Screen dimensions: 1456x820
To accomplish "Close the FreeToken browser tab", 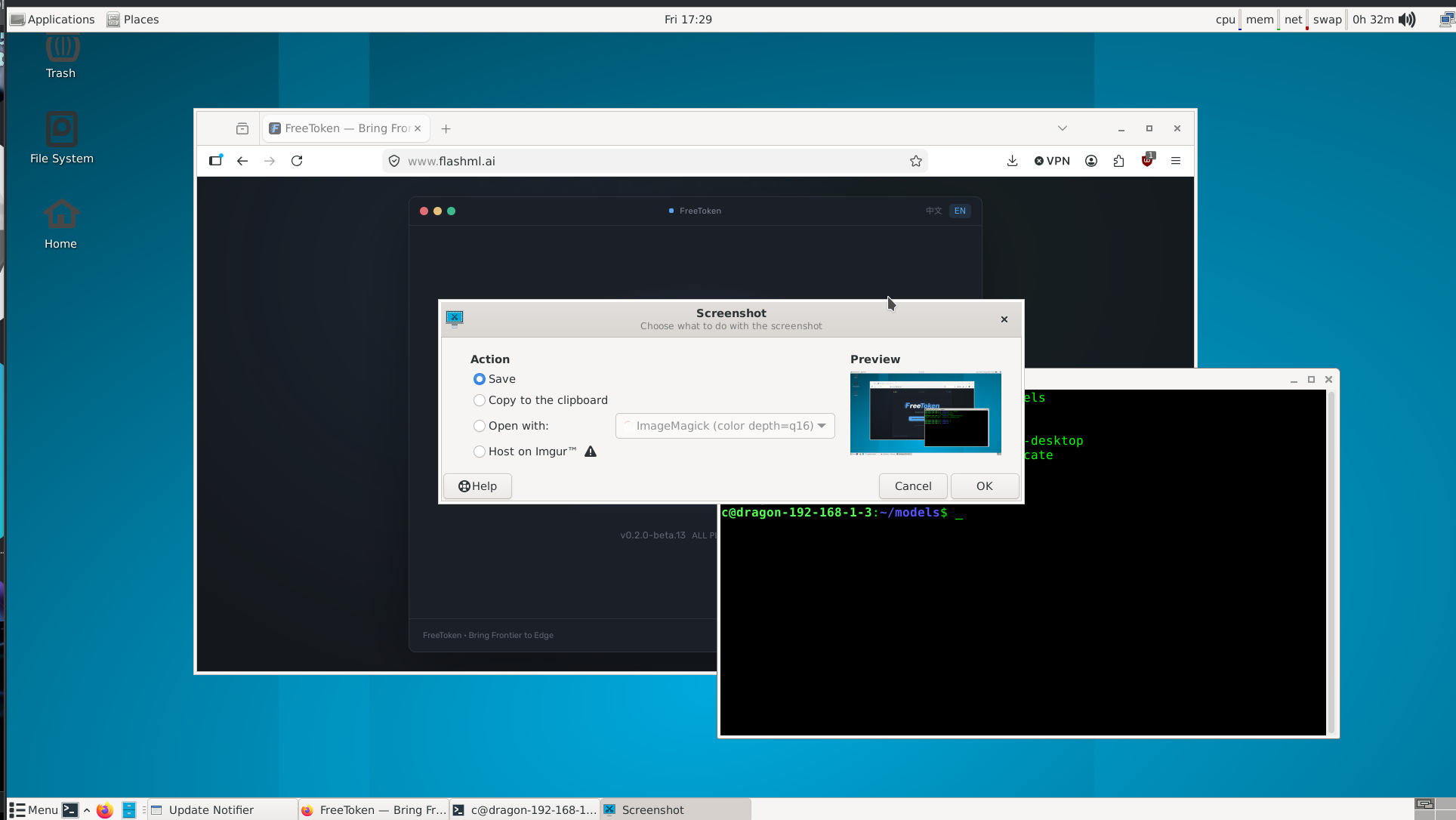I will [418, 128].
